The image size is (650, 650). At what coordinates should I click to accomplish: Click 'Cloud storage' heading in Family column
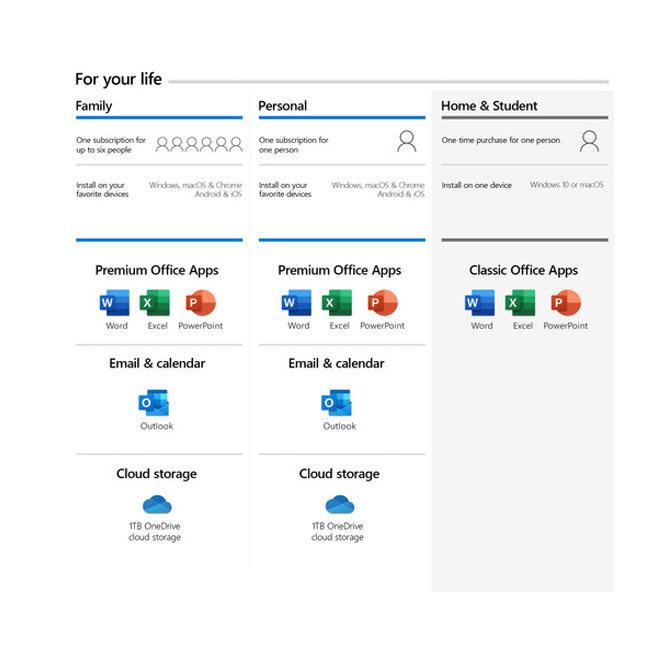click(157, 473)
